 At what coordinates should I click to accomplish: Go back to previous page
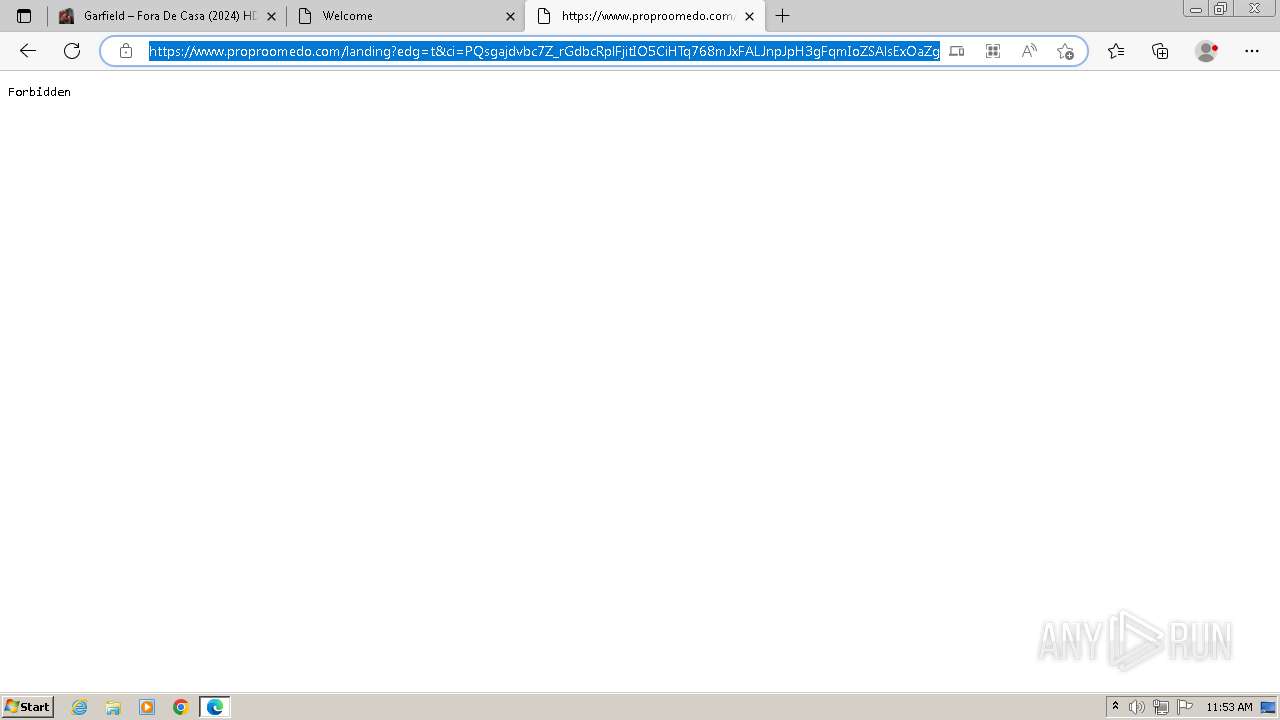click(x=28, y=51)
